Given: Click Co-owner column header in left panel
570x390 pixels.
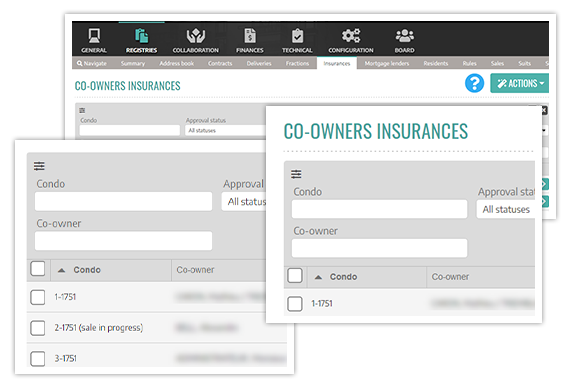Looking at the screenshot, I should coord(195,270).
